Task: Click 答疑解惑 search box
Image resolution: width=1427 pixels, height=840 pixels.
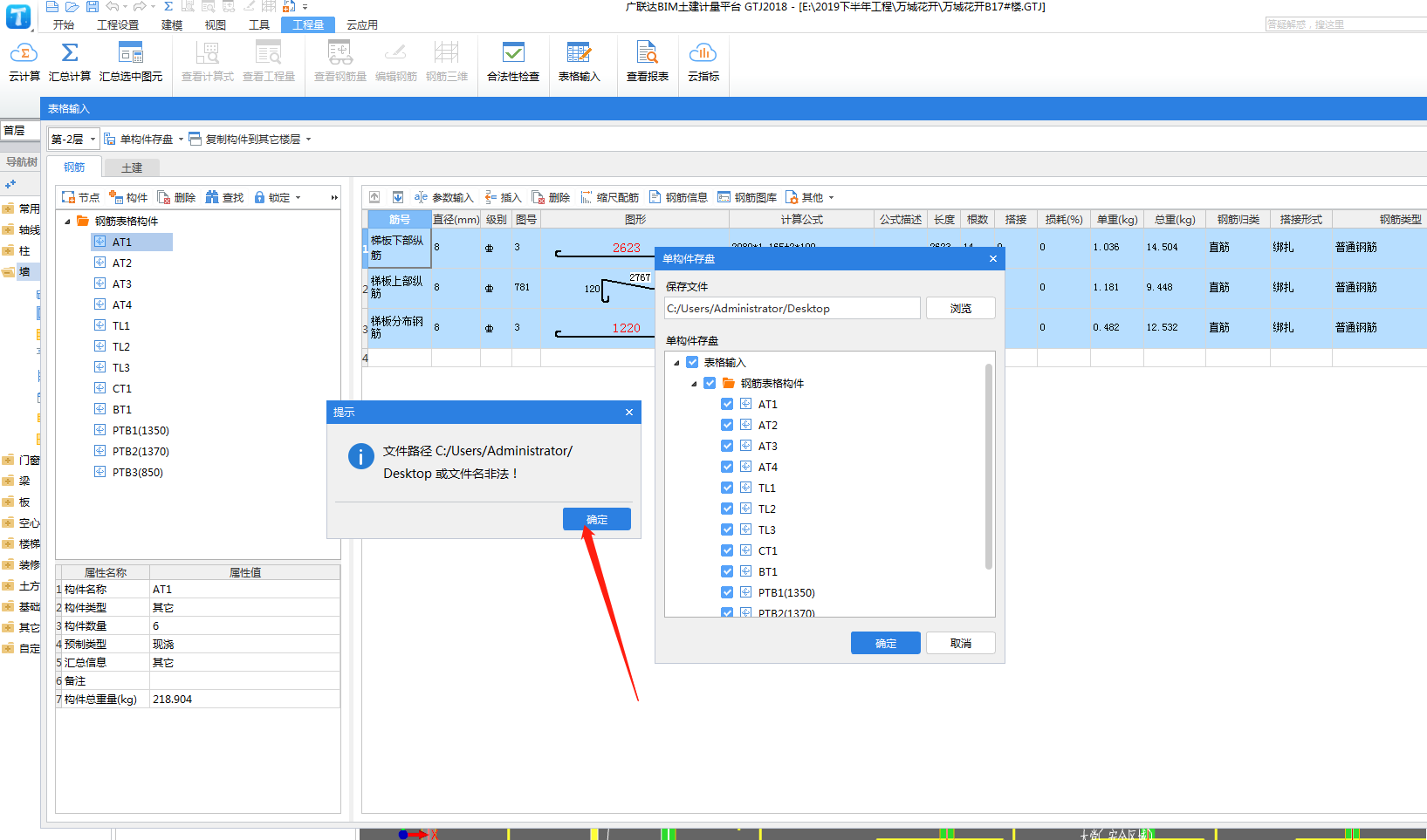Action: pyautogui.click(x=1346, y=24)
